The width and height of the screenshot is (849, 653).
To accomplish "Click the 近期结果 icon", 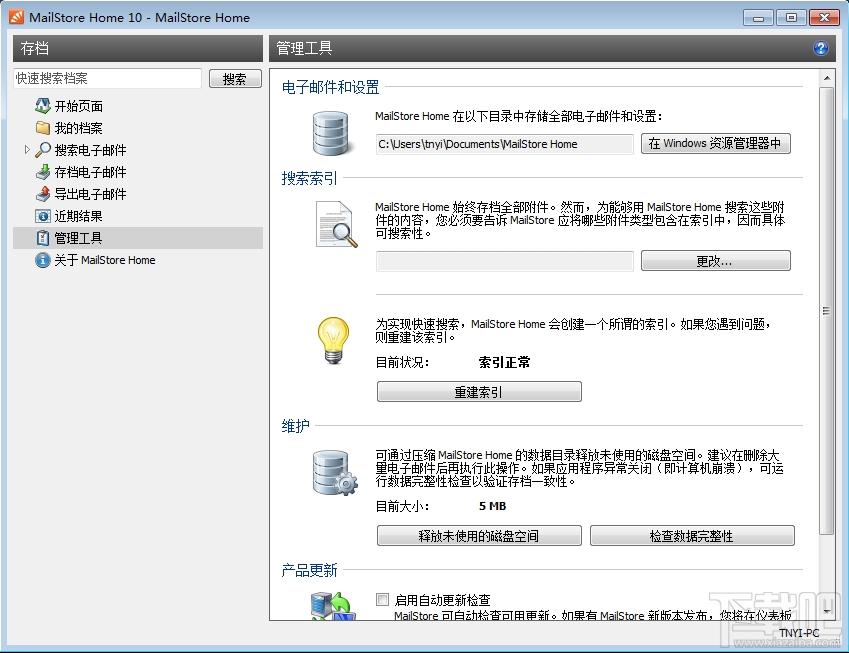I will point(43,216).
